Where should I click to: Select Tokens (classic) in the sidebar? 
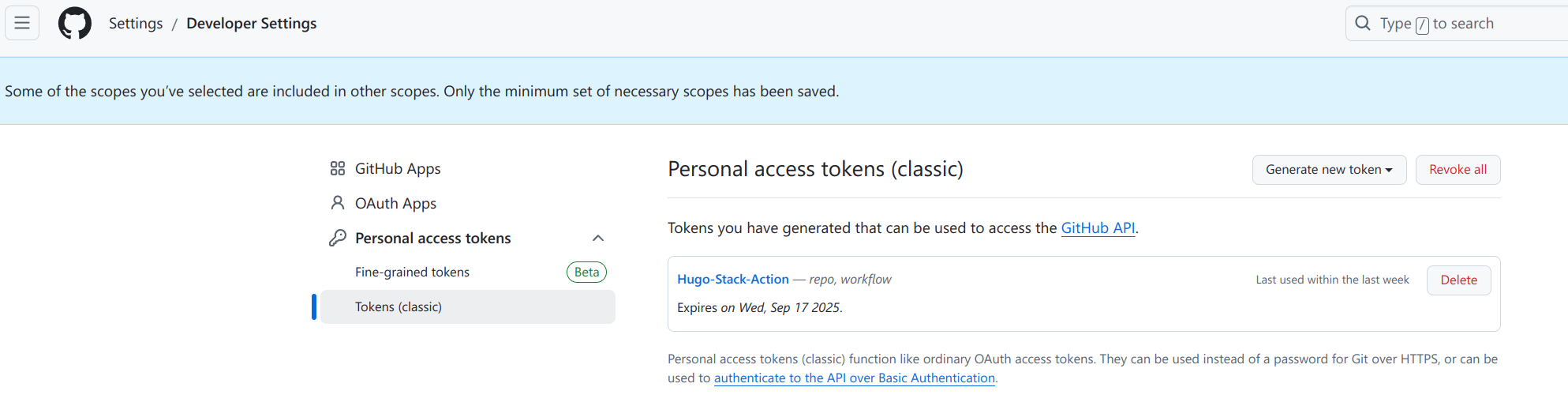point(399,306)
